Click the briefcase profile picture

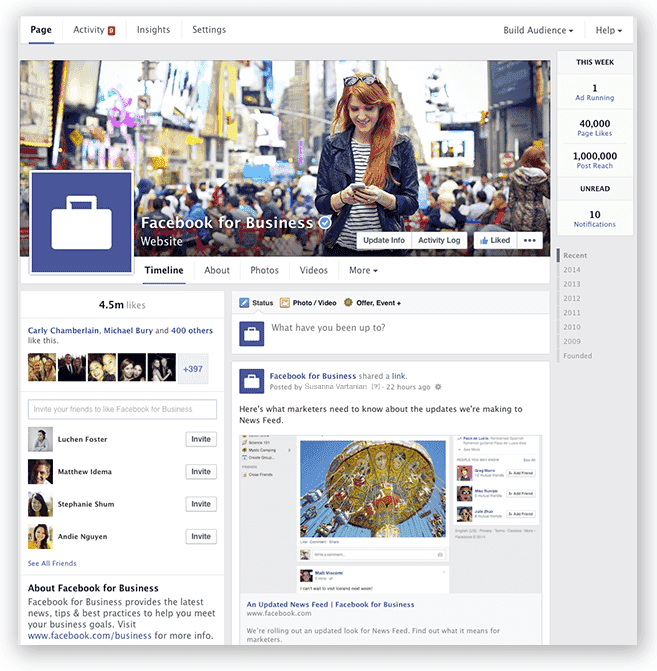pos(82,222)
